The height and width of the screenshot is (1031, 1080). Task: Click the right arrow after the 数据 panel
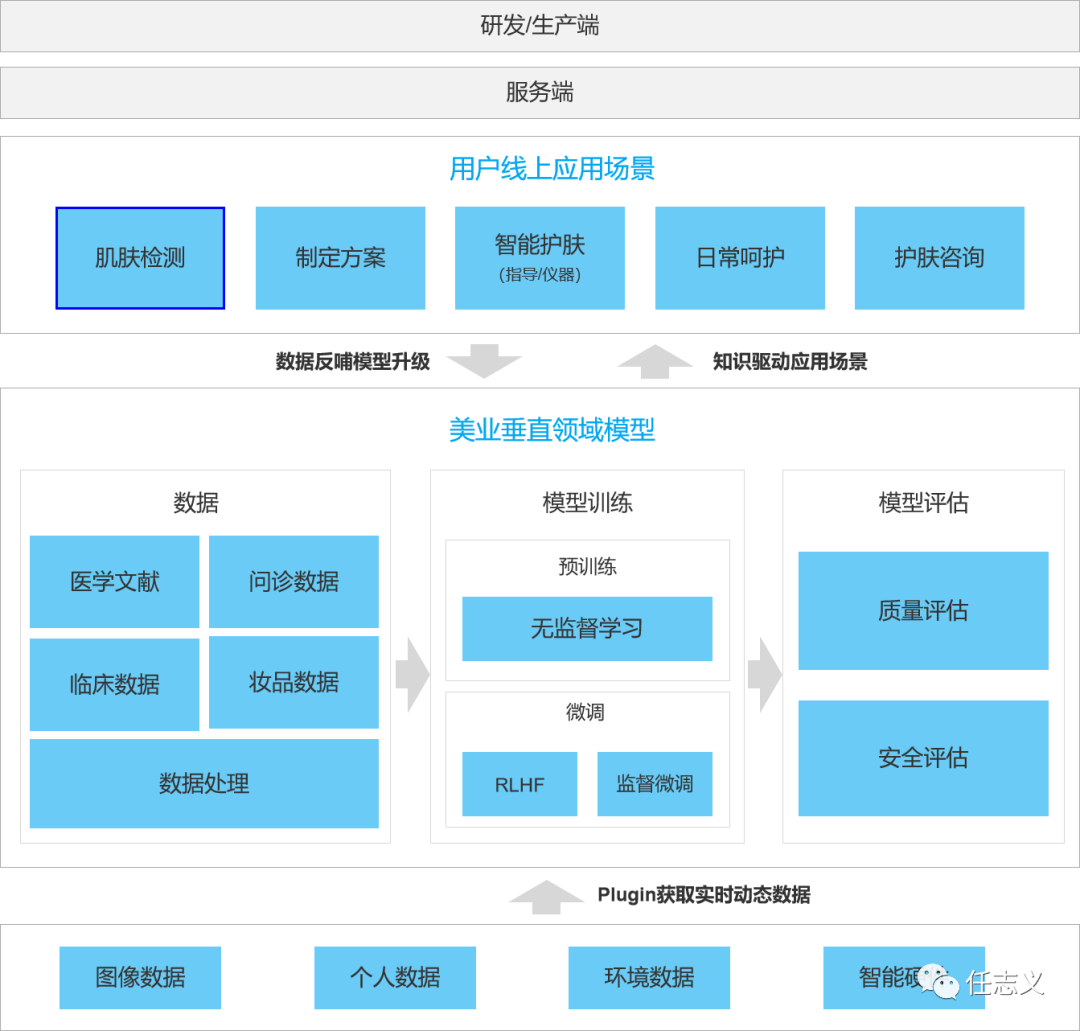[411, 674]
